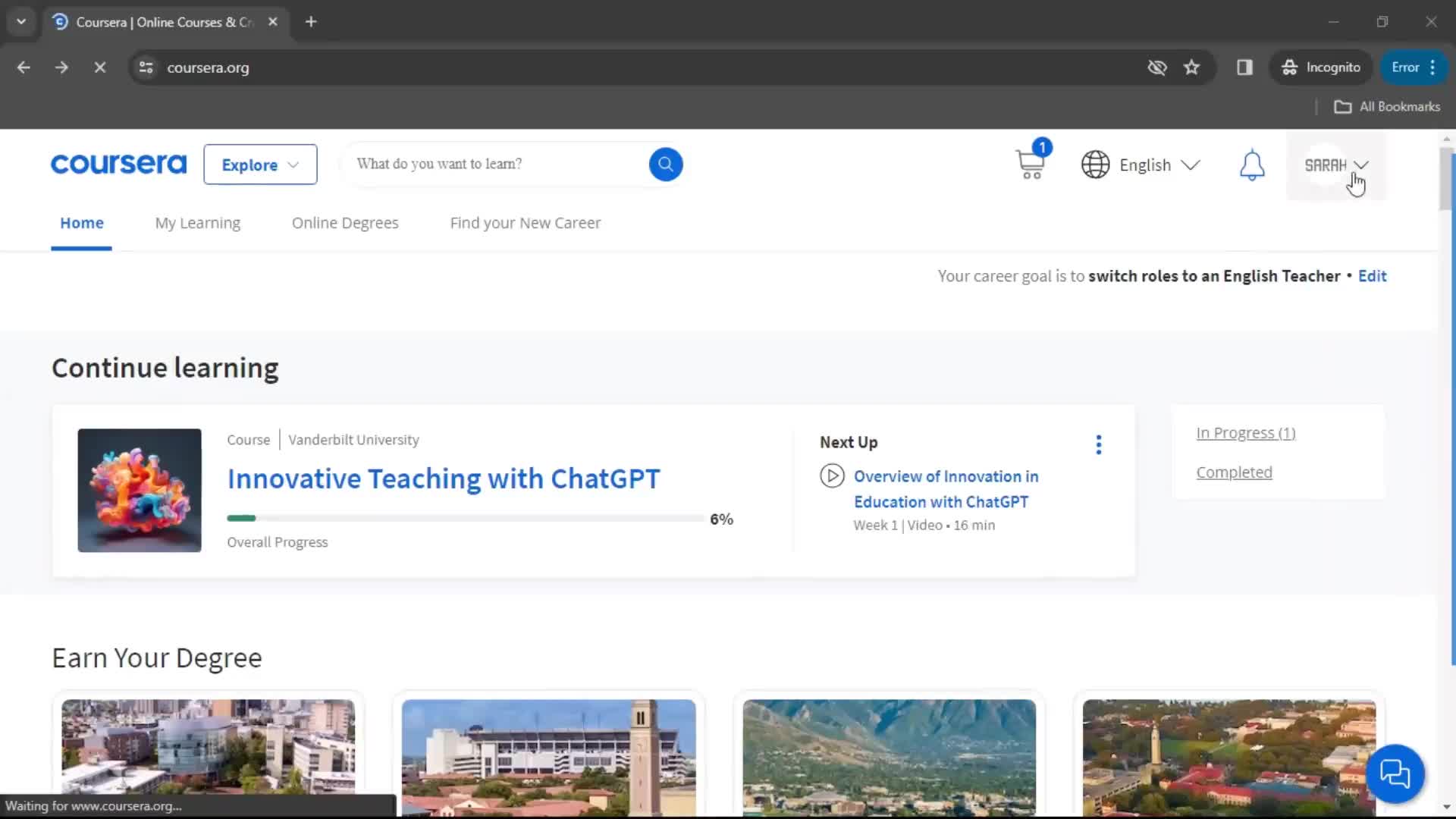Open In Progress courses list
1456x819 pixels.
1246,432
